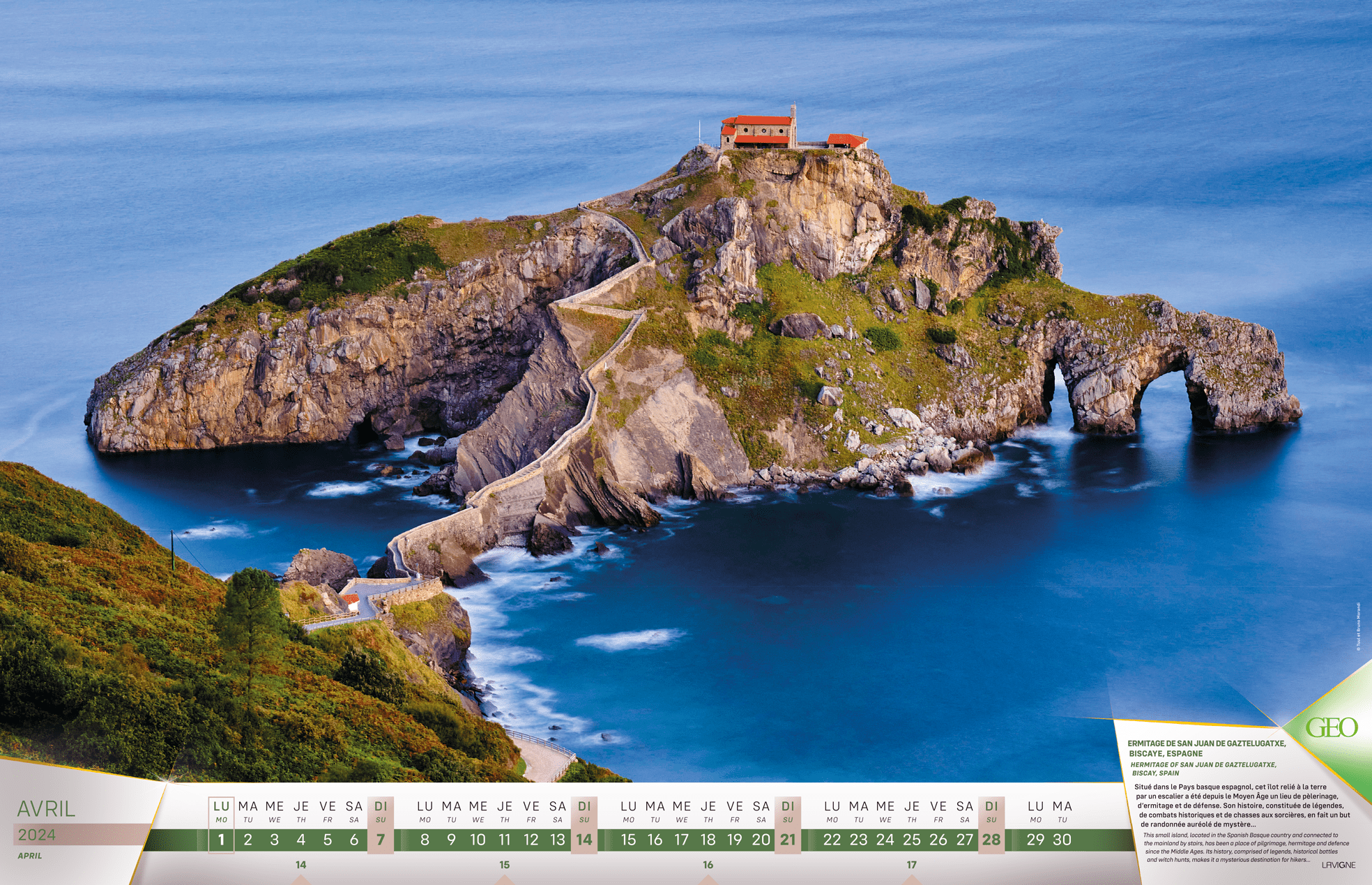Click the AVRIL month heading
Viewport: 1372px width, 885px height.
[x=46, y=809]
